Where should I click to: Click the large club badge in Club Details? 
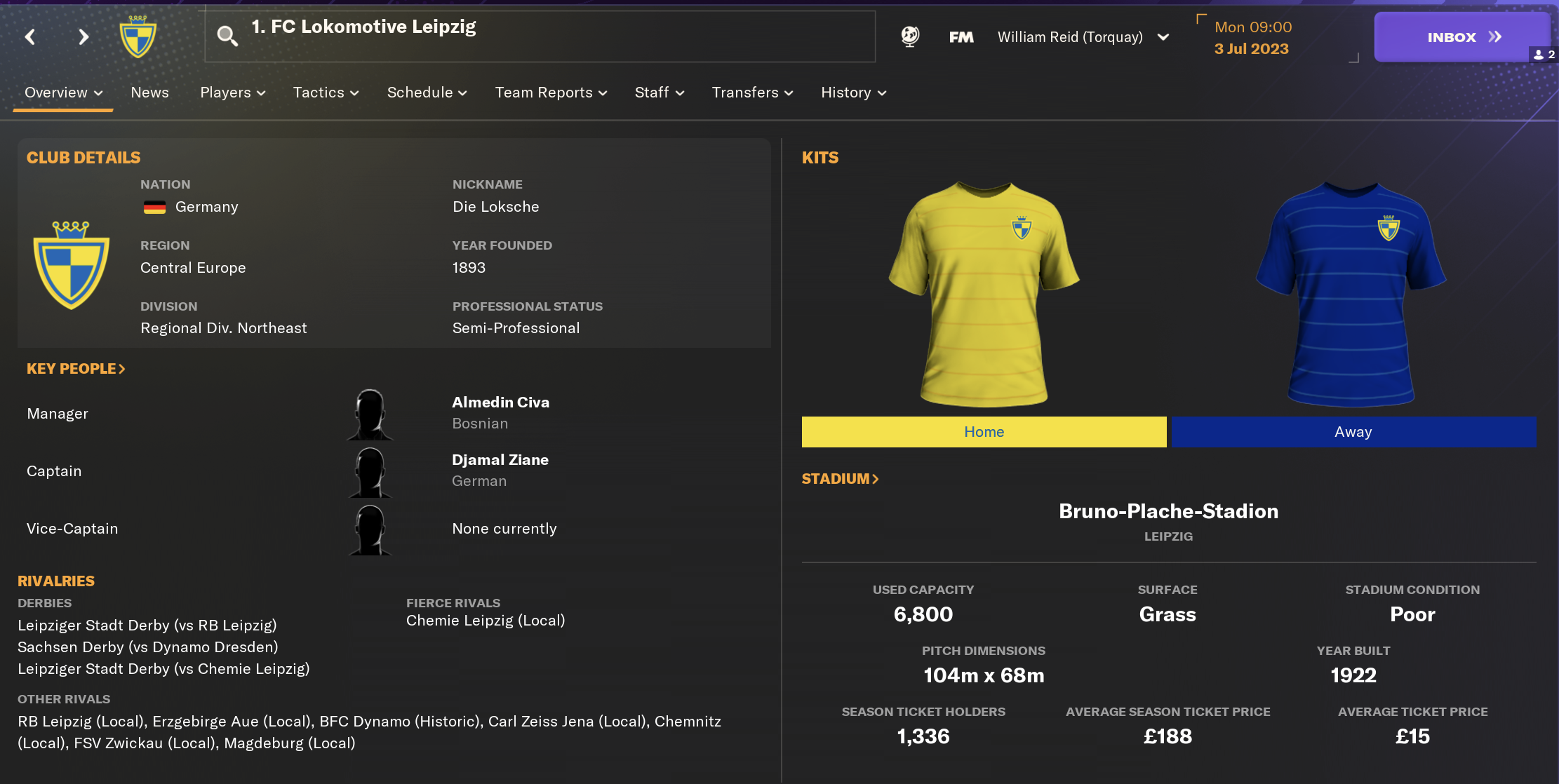(72, 265)
